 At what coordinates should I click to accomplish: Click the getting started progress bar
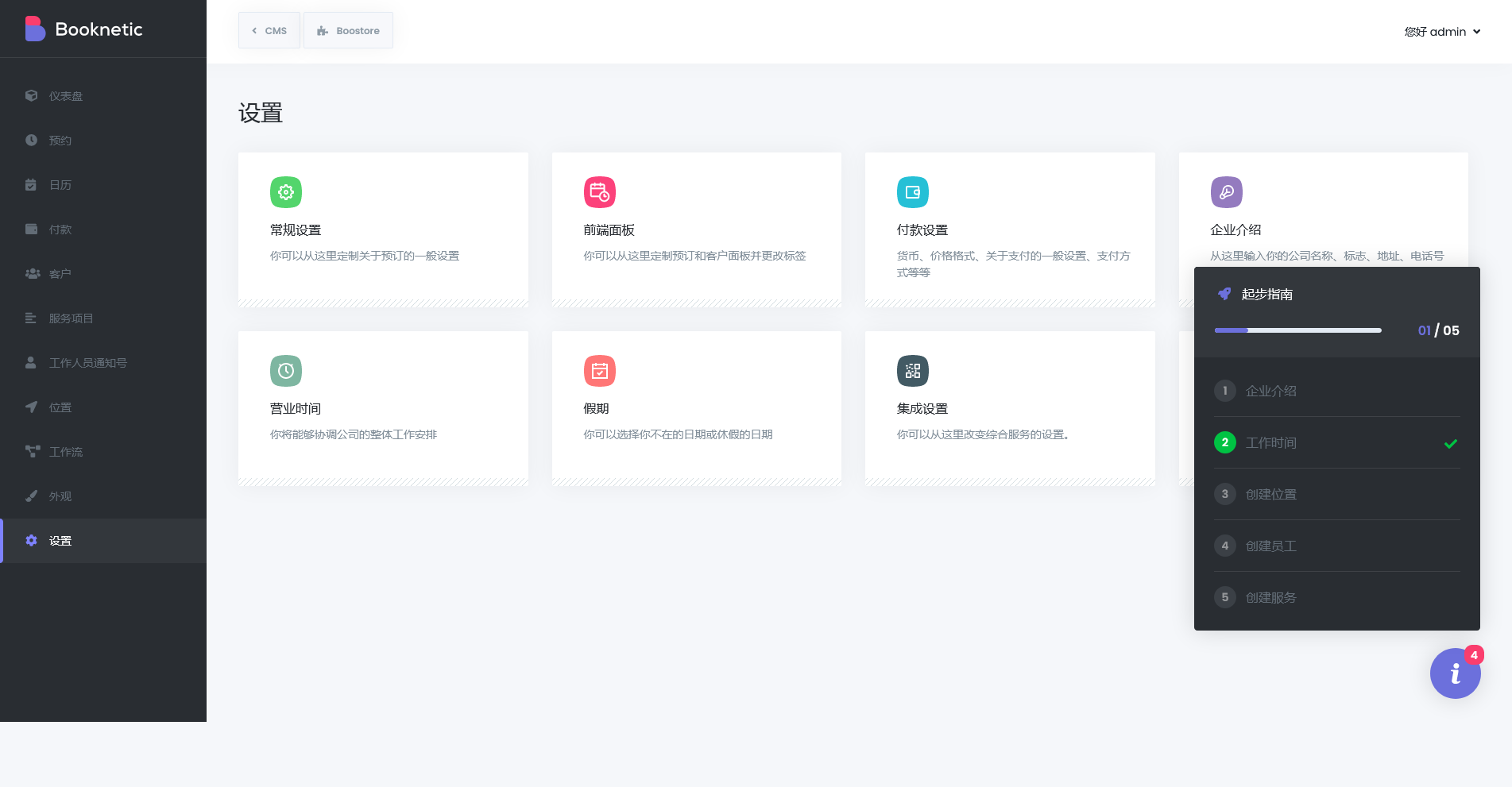click(1297, 330)
